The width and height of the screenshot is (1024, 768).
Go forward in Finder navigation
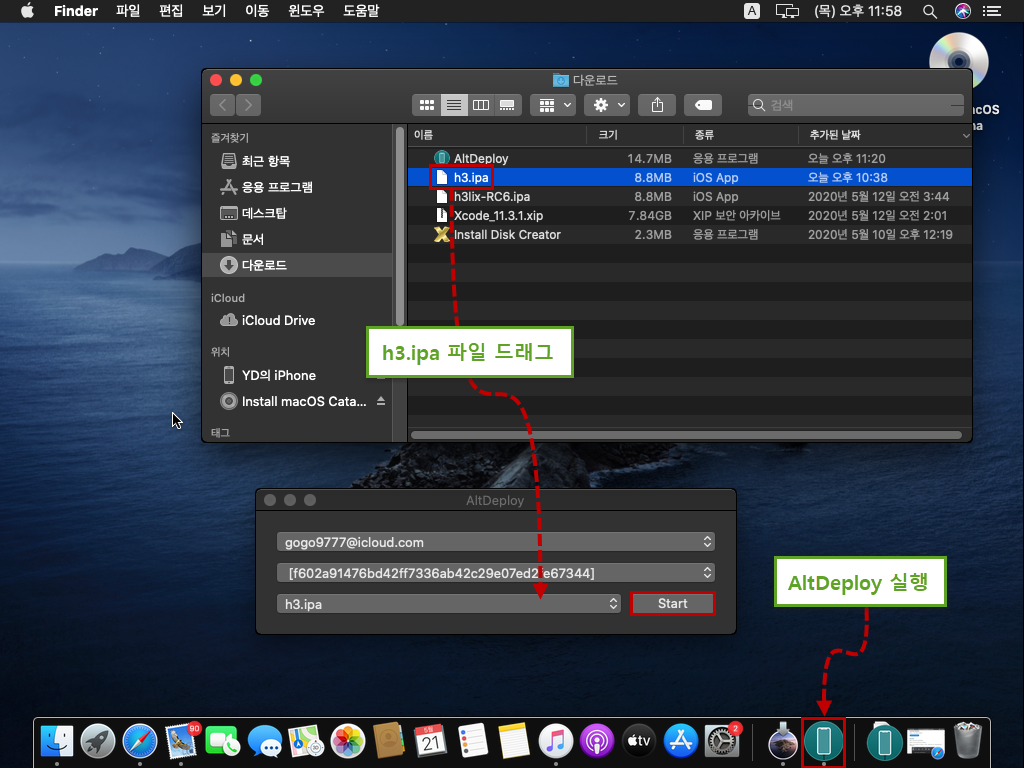(x=248, y=105)
